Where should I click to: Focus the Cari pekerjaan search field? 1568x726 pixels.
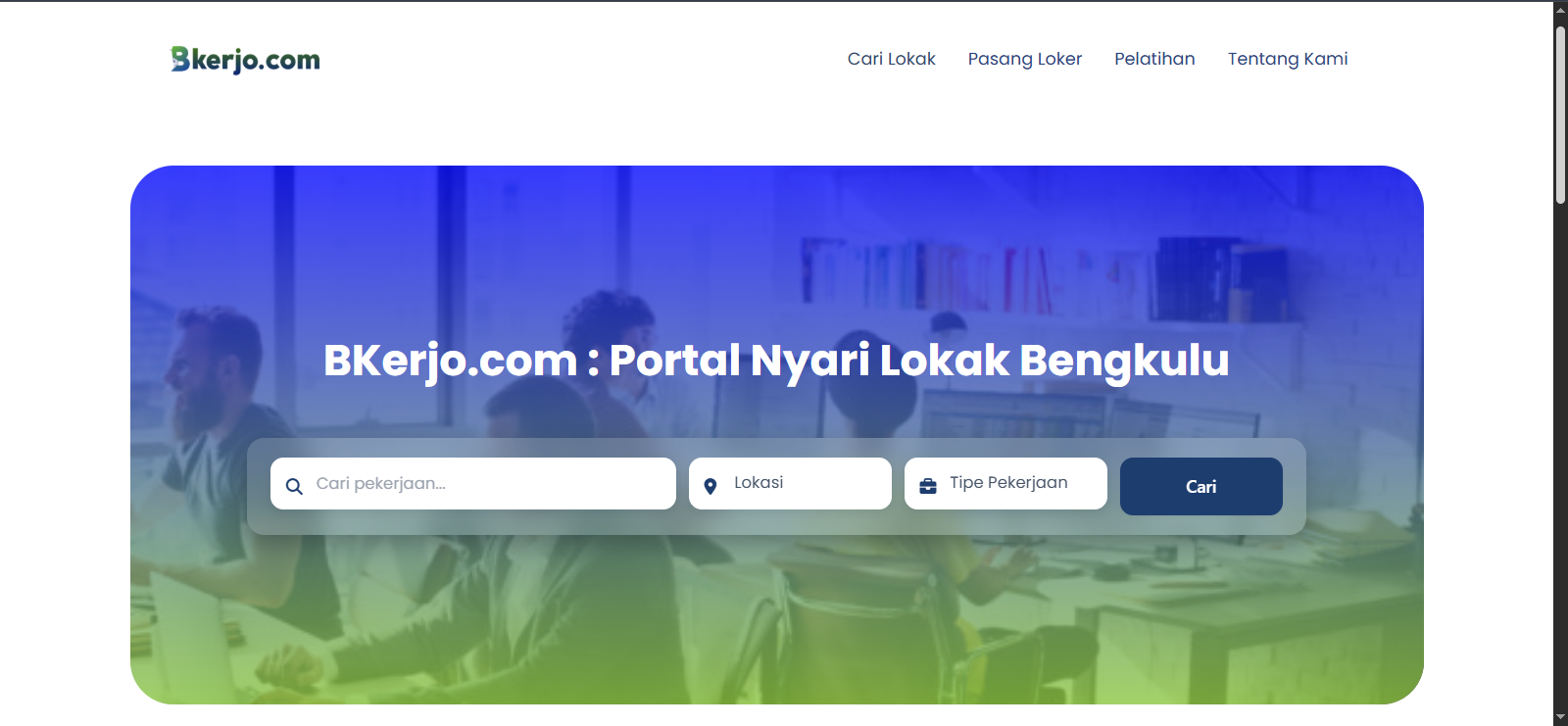coord(473,483)
